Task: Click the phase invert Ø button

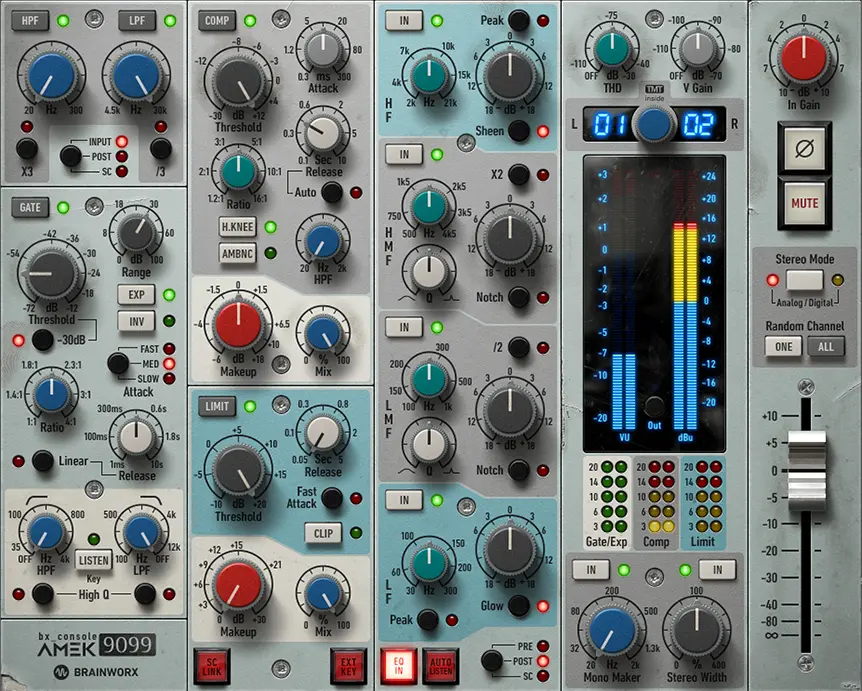Action: click(x=804, y=148)
